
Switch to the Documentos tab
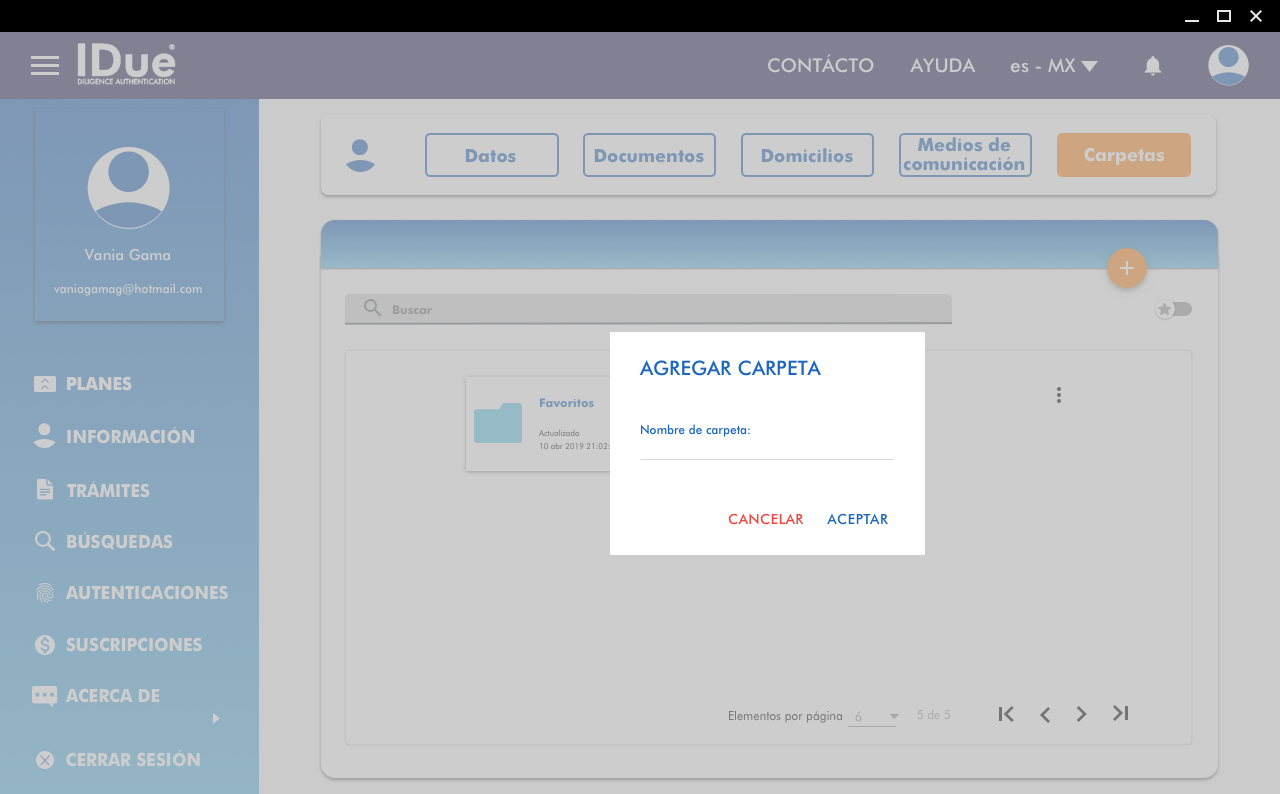[649, 155]
